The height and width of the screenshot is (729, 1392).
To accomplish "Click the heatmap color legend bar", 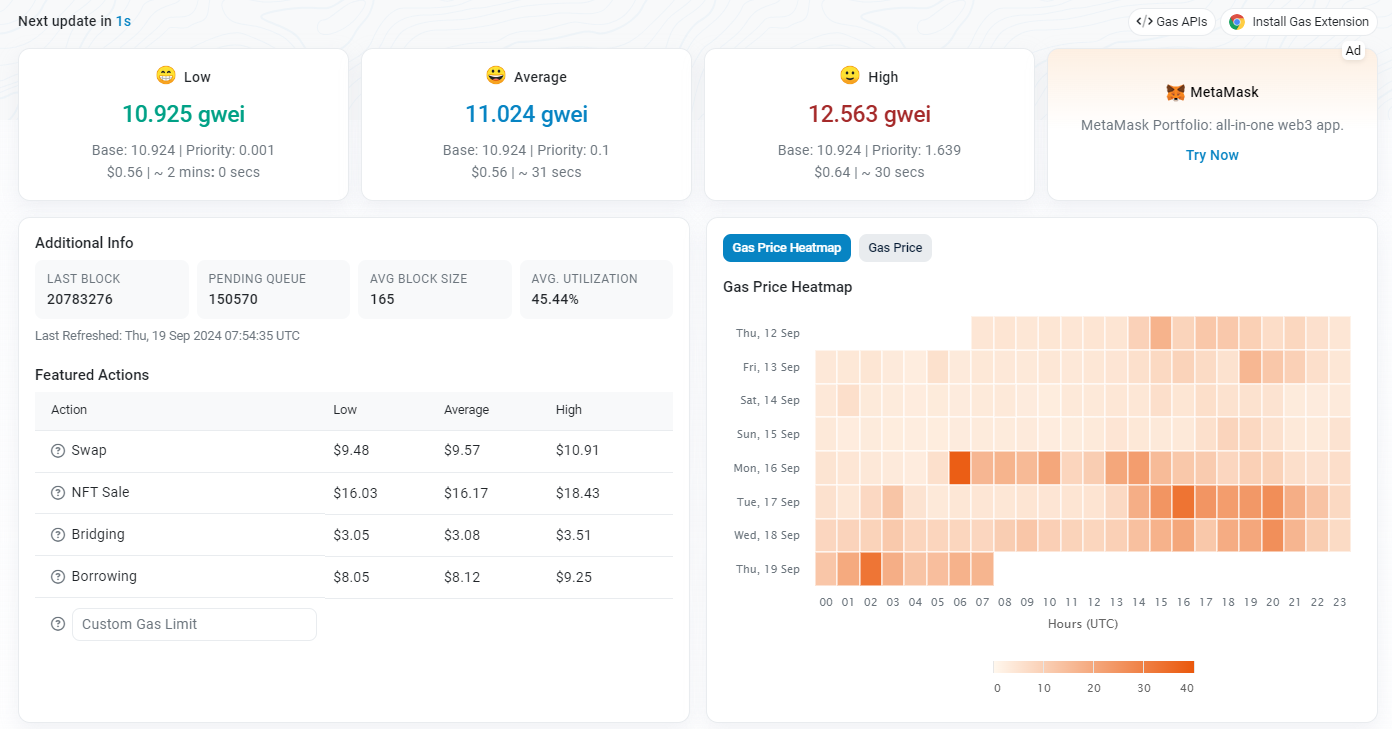I will pos(1094,666).
